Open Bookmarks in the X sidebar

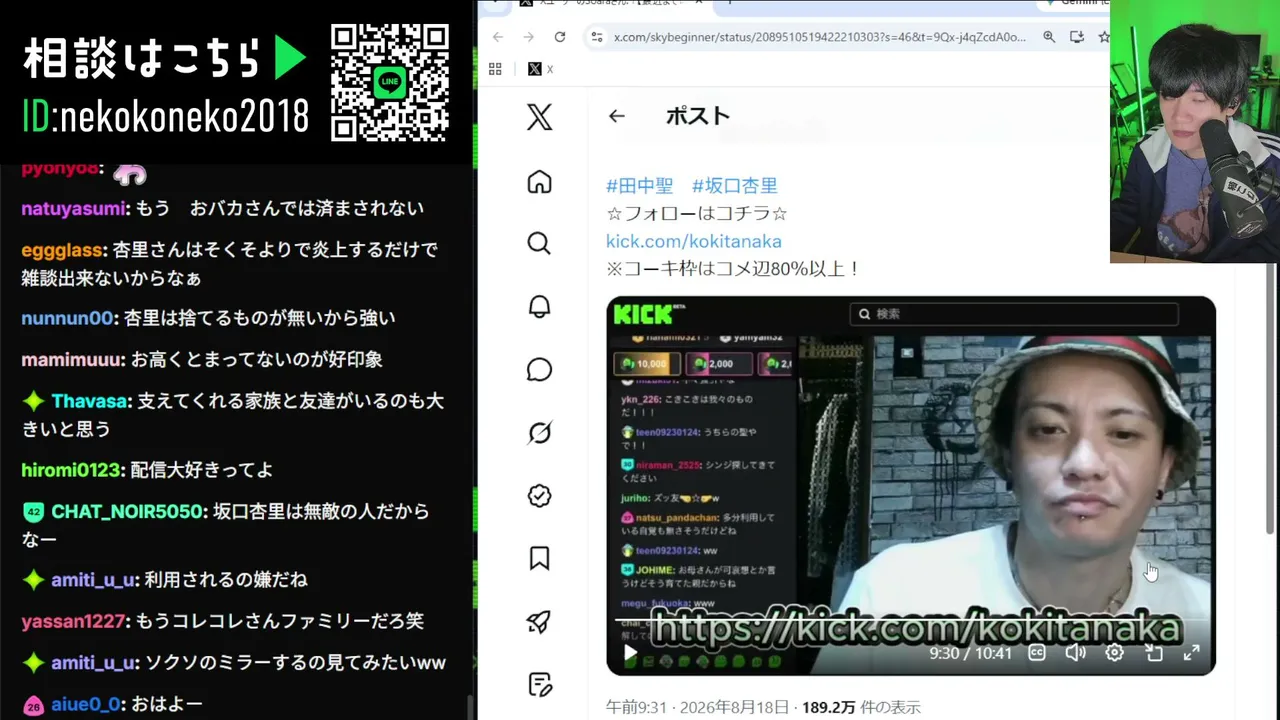(x=539, y=559)
